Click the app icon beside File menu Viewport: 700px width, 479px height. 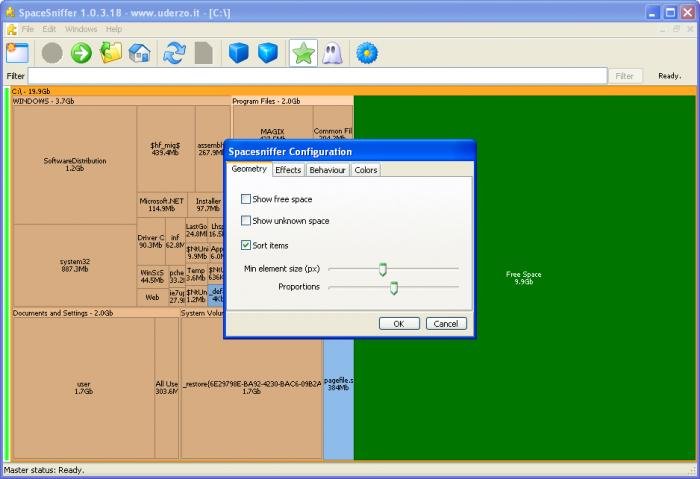point(12,29)
